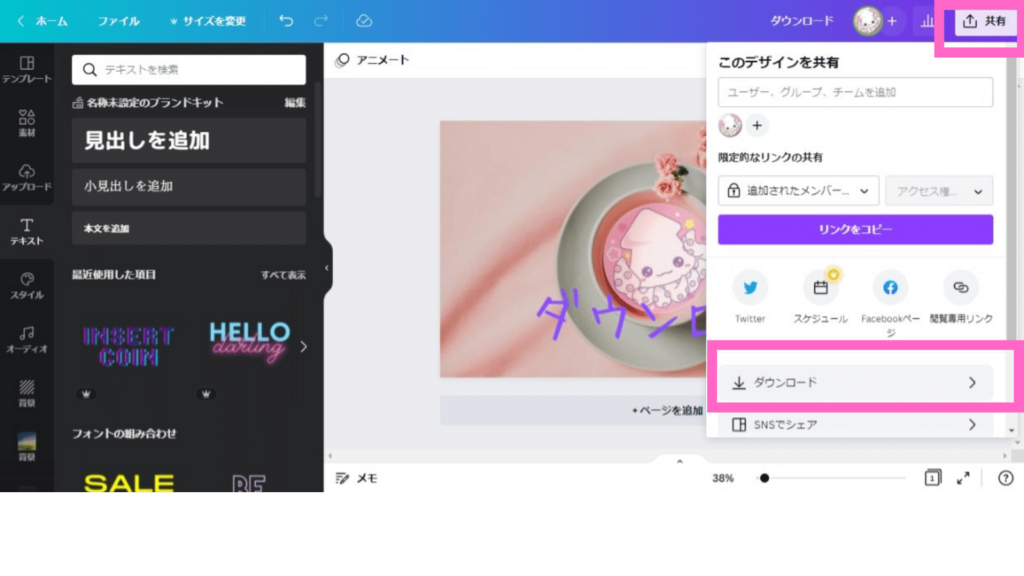Select the INSERT COIN text style

click(x=129, y=347)
